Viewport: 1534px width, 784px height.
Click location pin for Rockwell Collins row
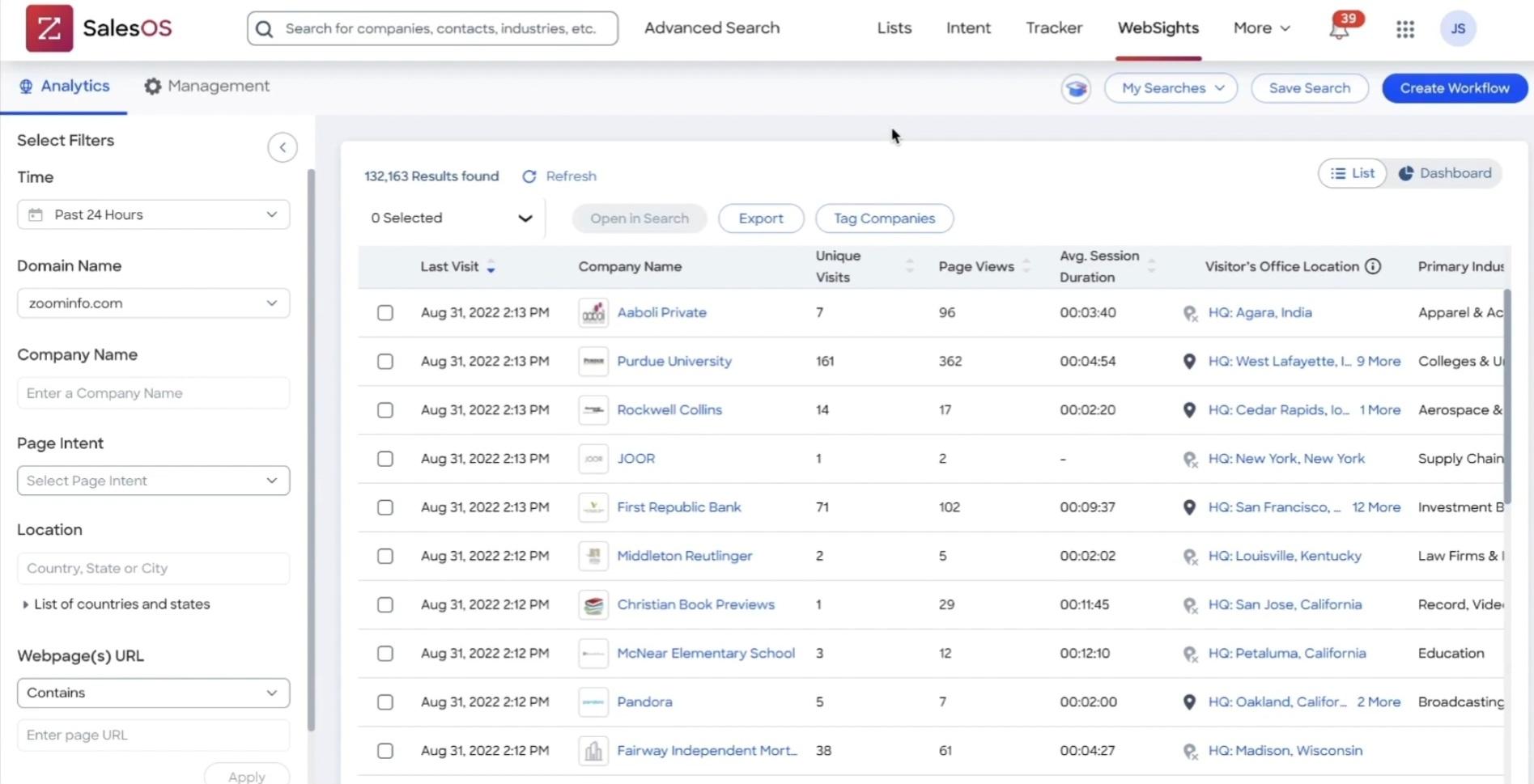point(1189,409)
